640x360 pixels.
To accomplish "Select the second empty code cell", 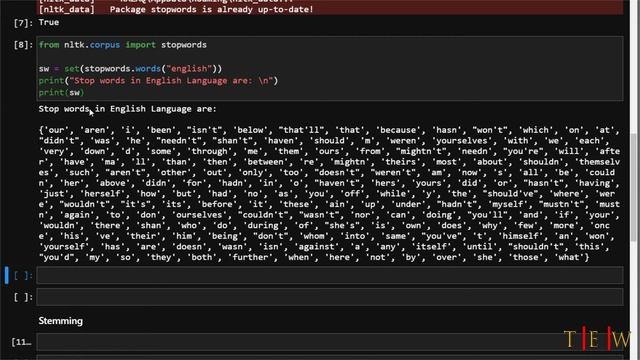I will tap(330, 297).
